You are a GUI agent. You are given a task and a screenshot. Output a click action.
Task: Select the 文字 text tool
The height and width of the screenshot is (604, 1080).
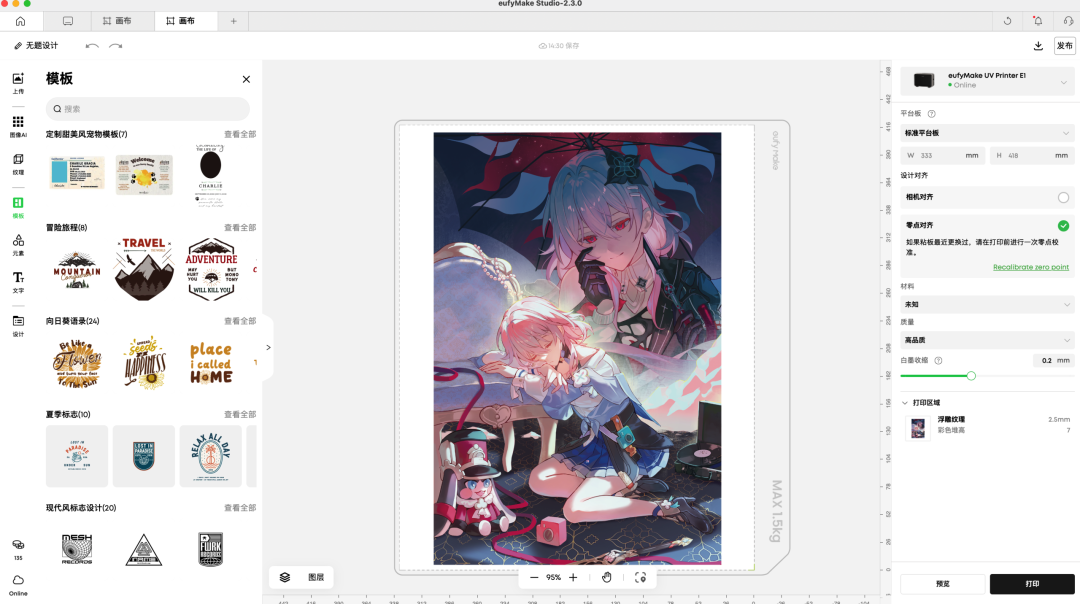coord(18,282)
